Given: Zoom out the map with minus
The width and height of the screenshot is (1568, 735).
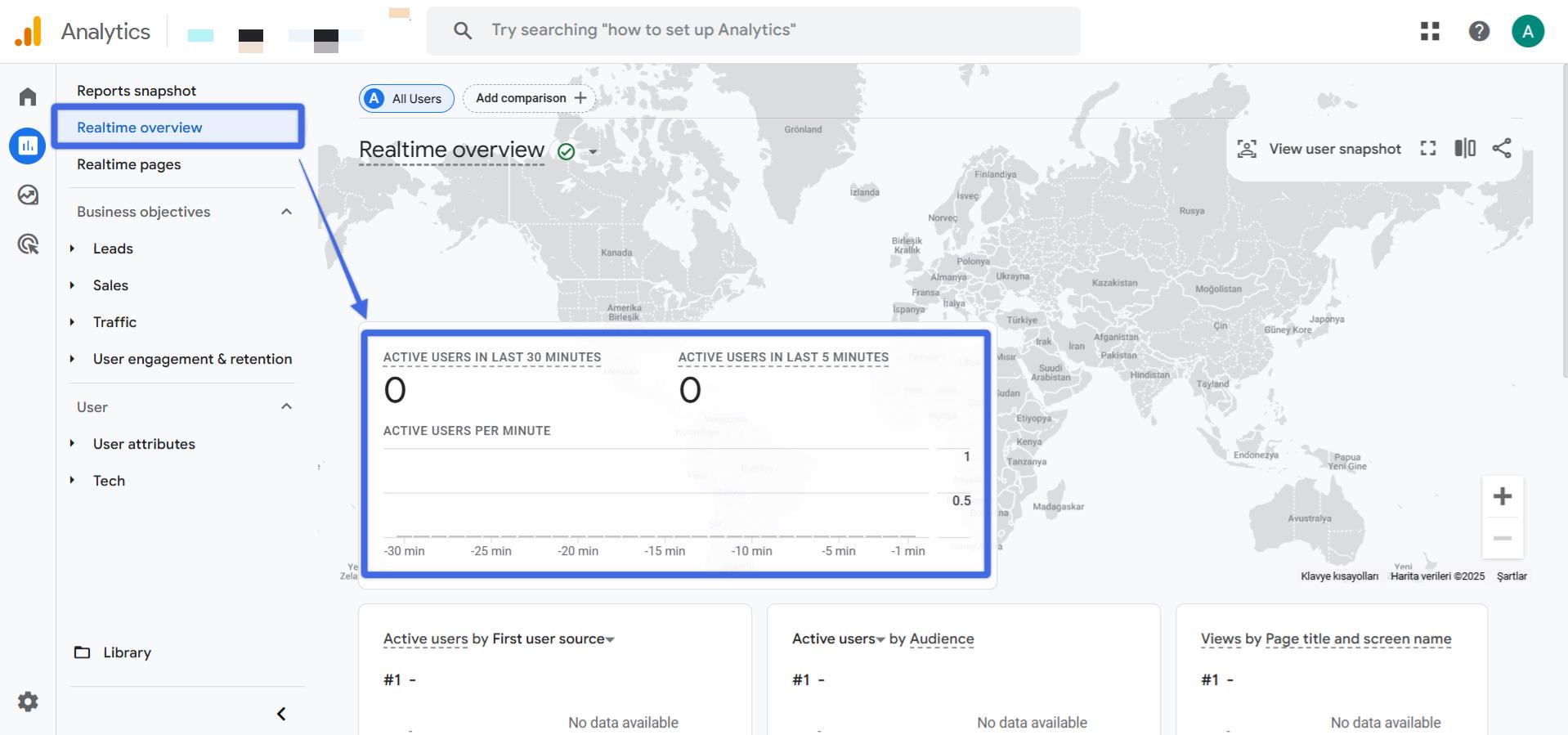Looking at the screenshot, I should [1503, 538].
